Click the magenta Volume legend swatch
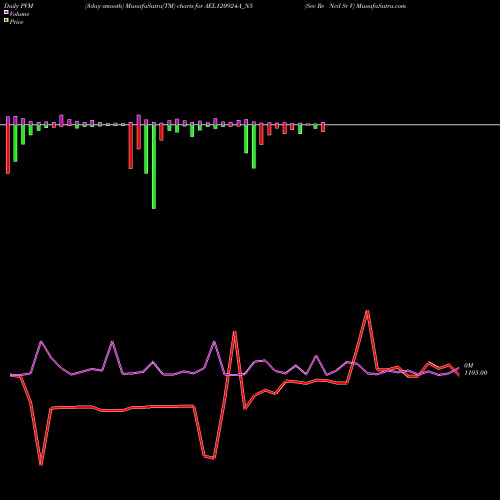Screen dimensions: 500x500 point(6,12)
